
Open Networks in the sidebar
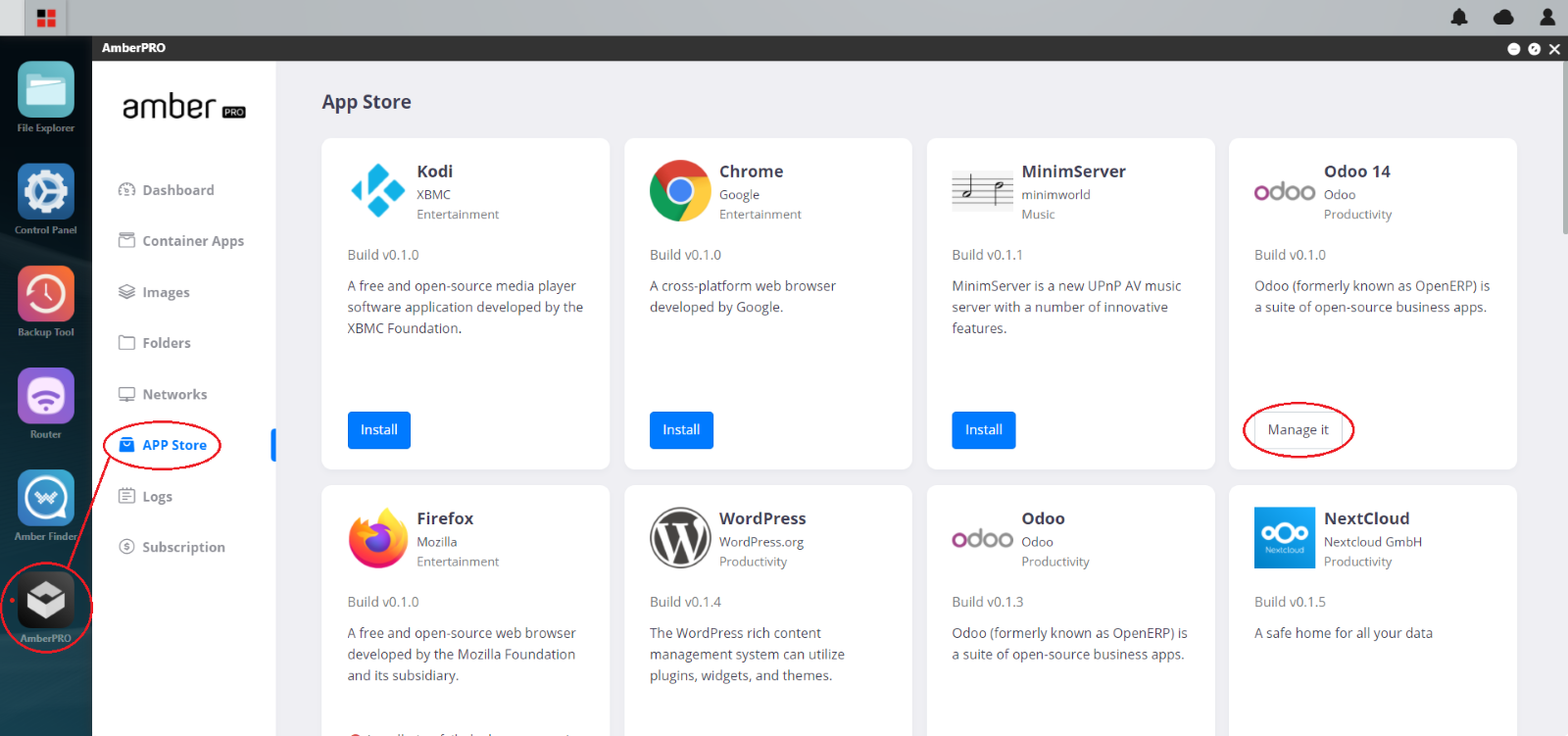[163, 394]
